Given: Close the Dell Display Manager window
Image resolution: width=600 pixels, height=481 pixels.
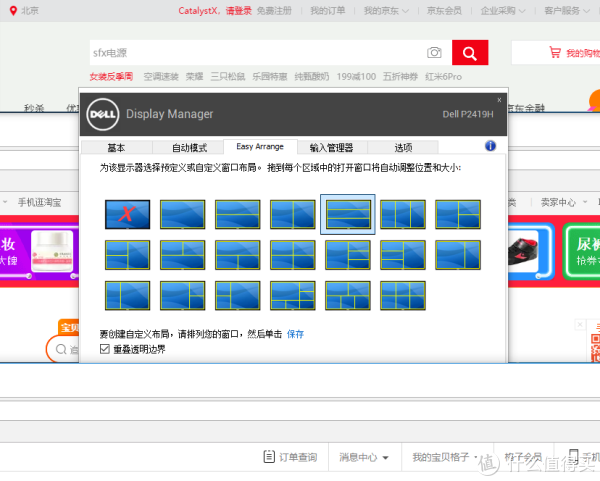Looking at the screenshot, I should pos(499,100).
